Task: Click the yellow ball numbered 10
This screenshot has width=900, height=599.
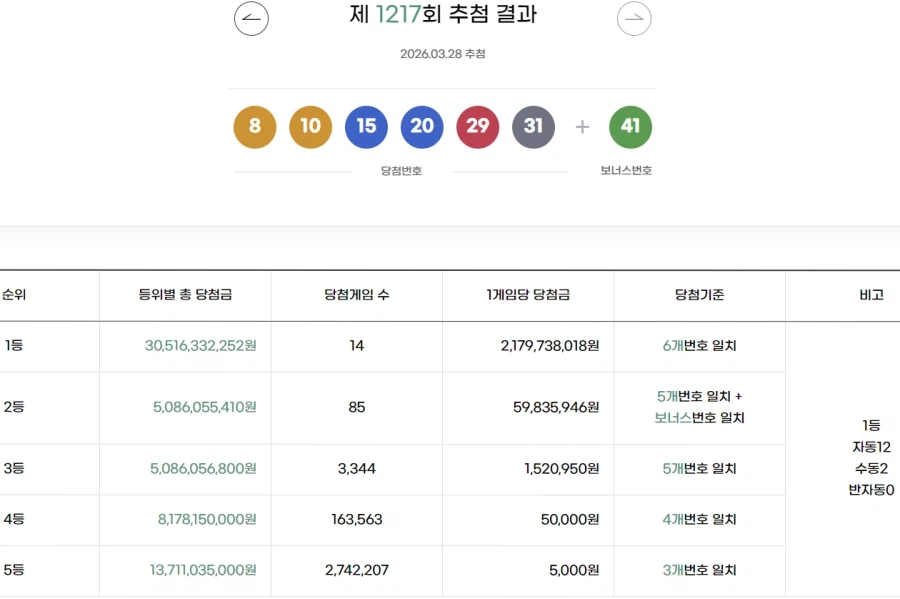Action: tap(310, 127)
